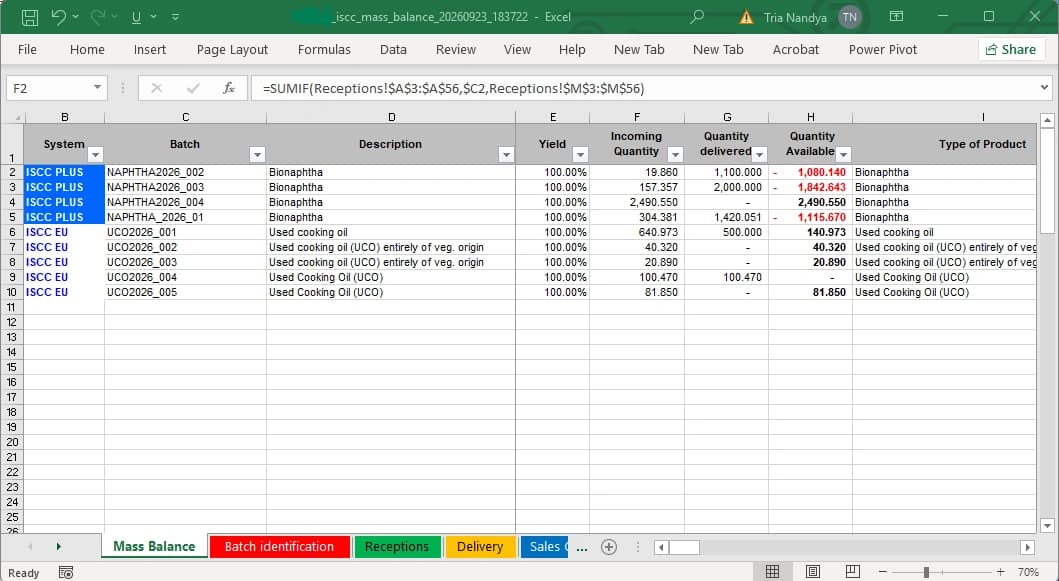Open Customize Quick Access Toolbar menu

[x=176, y=17]
